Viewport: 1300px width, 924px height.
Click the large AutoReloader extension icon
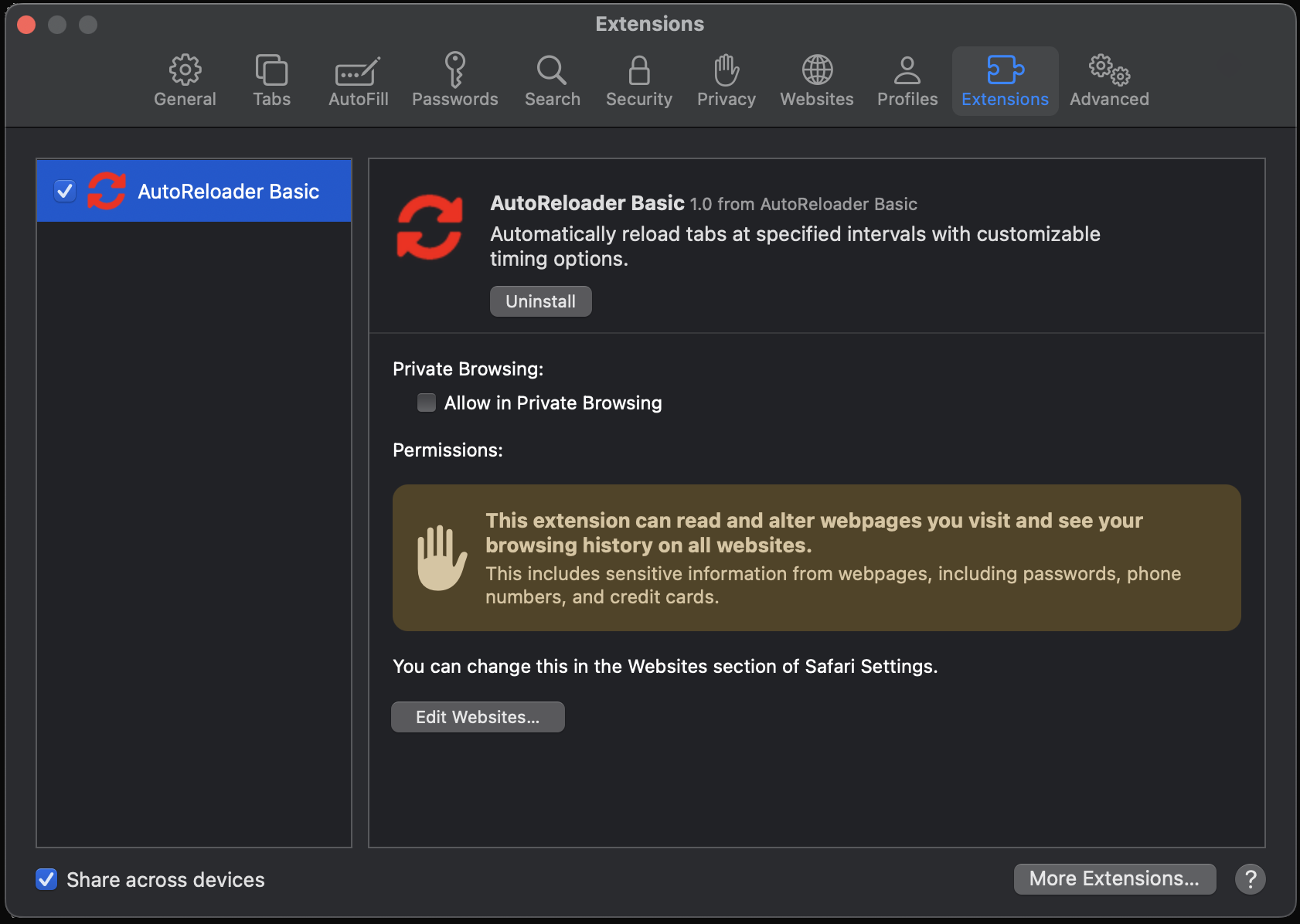[x=430, y=227]
